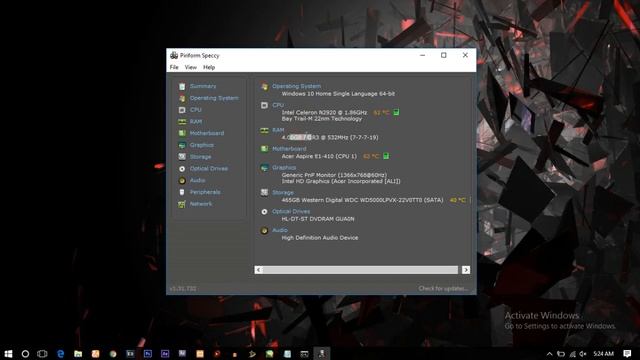Open the View menu
Screen dimensions: 640x360
pos(191,67)
